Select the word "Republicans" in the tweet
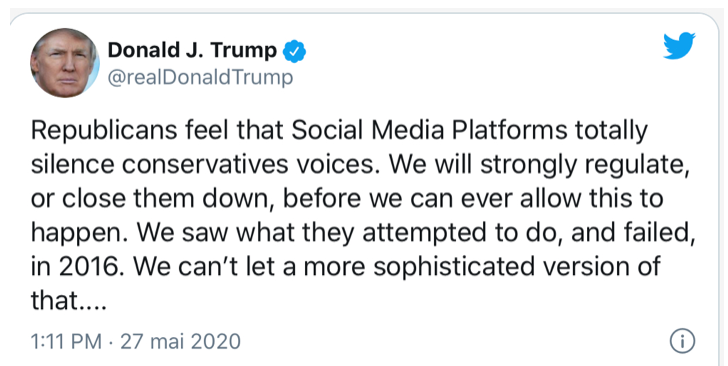This screenshot has width=728, height=366. (x=104, y=131)
